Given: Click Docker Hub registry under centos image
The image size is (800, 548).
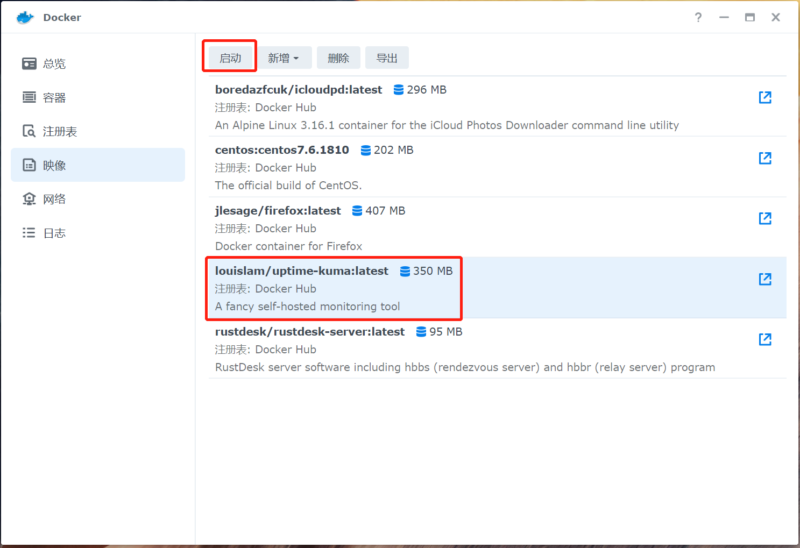Looking at the screenshot, I should click(x=286, y=168).
